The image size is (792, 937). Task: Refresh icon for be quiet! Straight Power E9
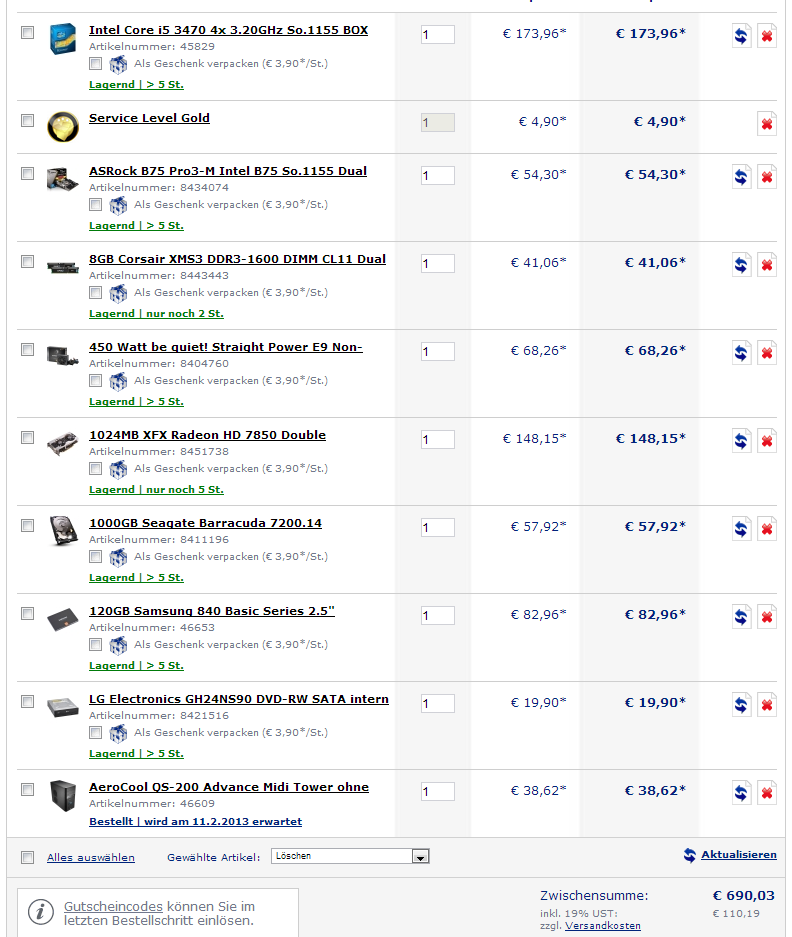[741, 353]
